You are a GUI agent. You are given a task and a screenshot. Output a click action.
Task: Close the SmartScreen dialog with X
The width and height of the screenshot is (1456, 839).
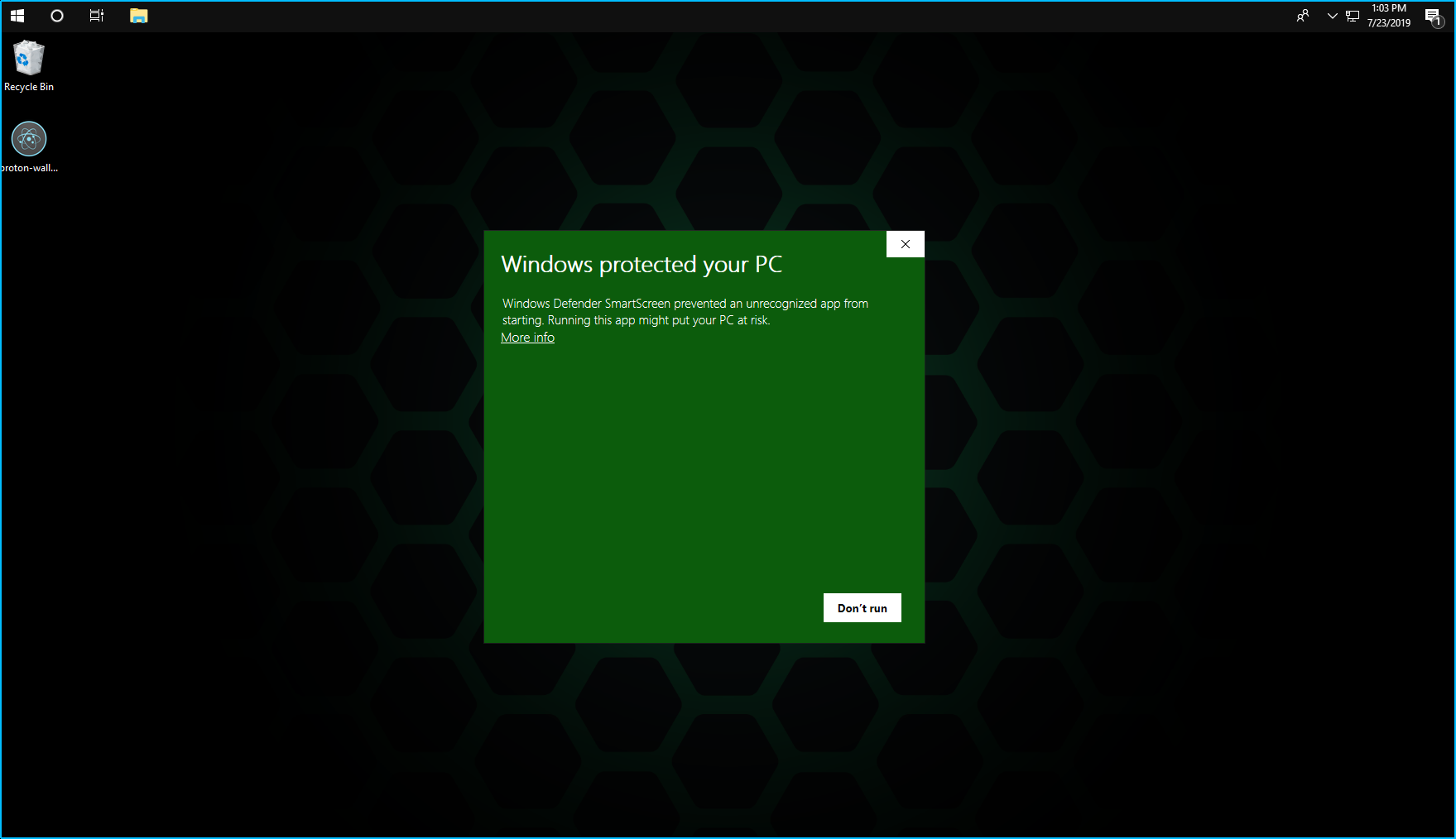coord(906,244)
